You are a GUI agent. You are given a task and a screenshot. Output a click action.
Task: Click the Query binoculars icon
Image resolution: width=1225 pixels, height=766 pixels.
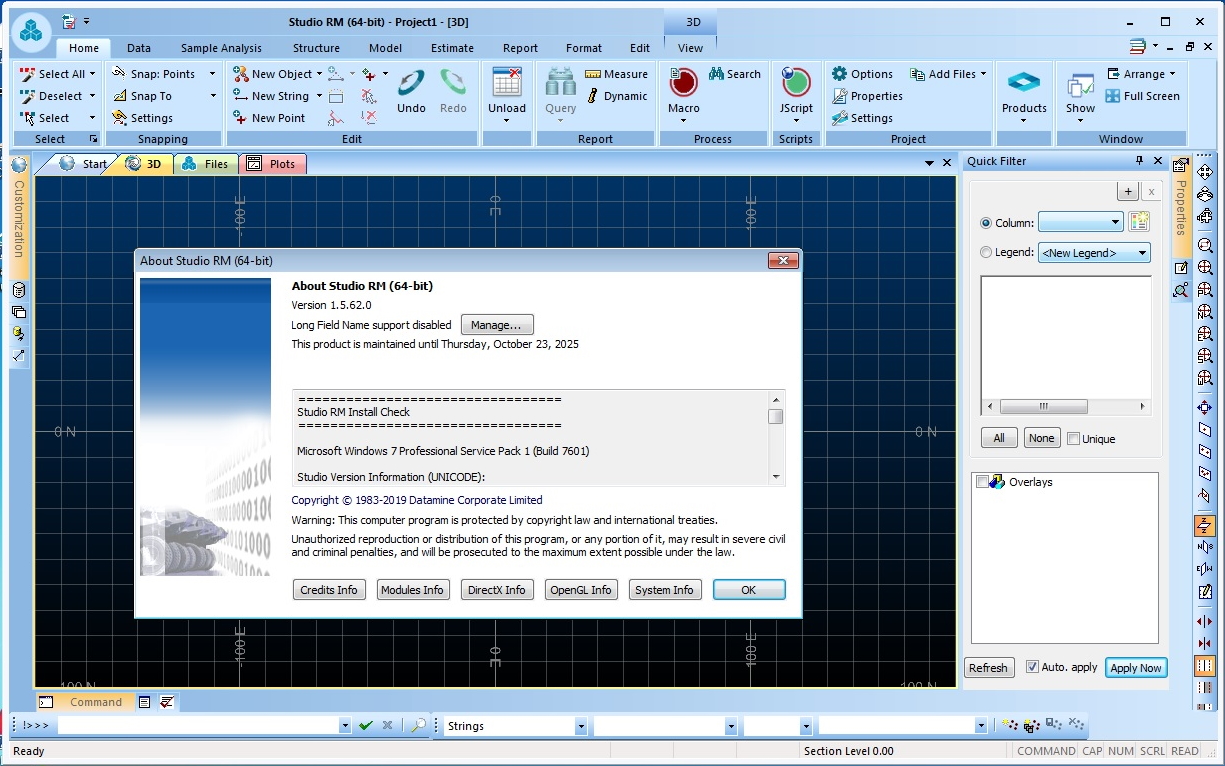tap(560, 82)
